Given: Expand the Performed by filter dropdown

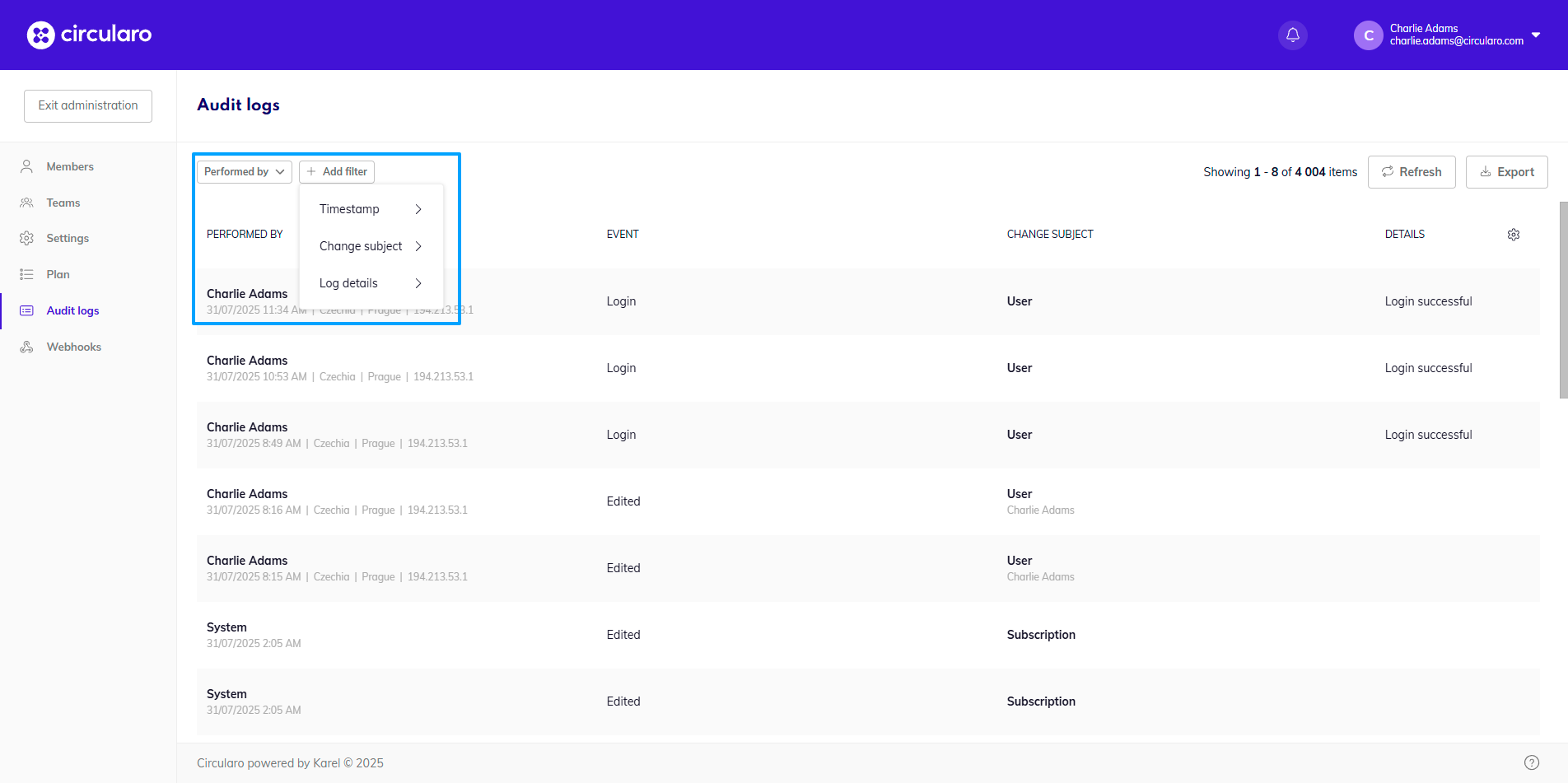Looking at the screenshot, I should [244, 171].
